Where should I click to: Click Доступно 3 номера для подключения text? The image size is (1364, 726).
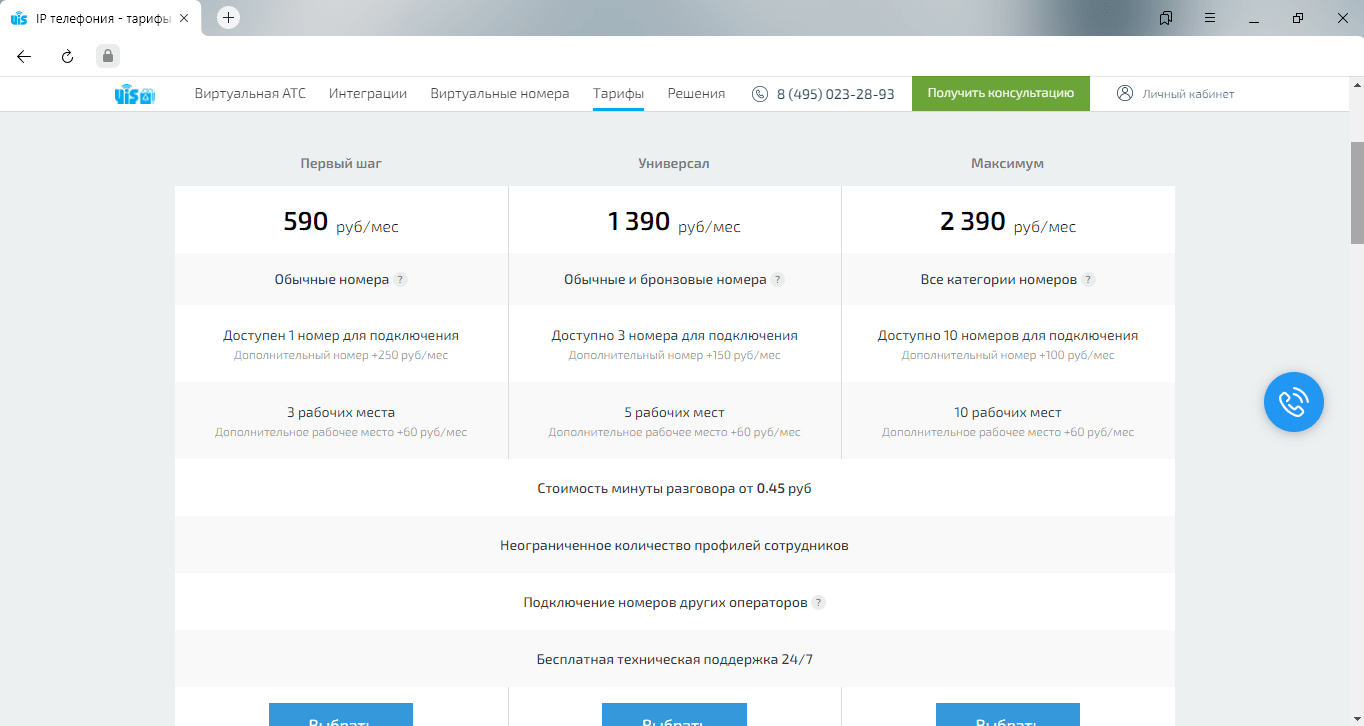[675, 336]
